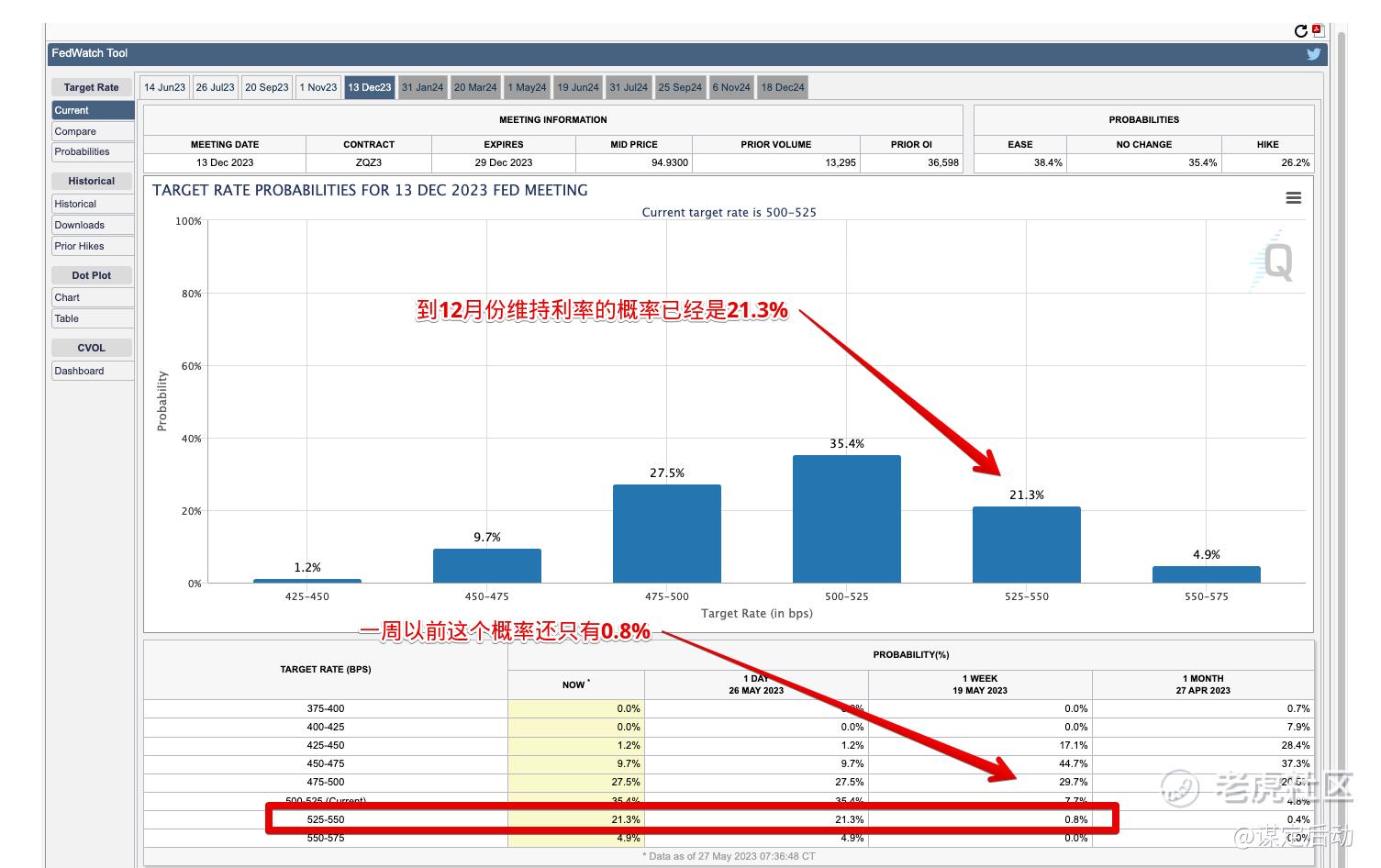
Task: Select the 1 May24 meeting tab
Action: pos(527,87)
